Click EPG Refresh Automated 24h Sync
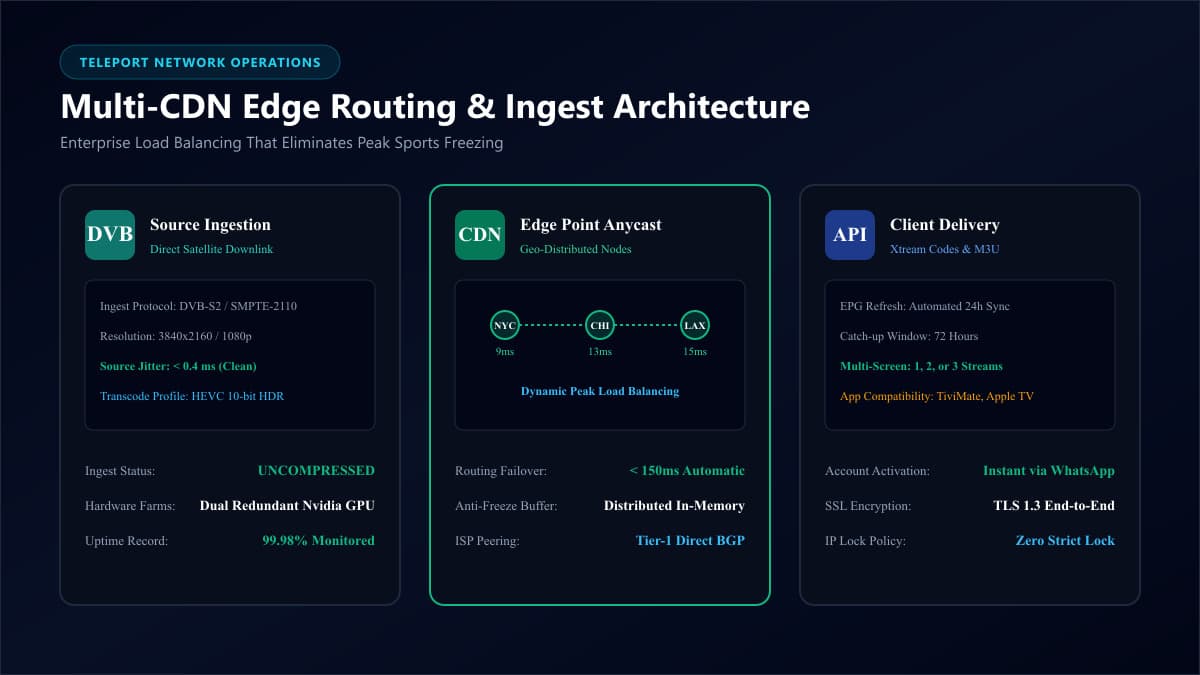 click(x=925, y=306)
